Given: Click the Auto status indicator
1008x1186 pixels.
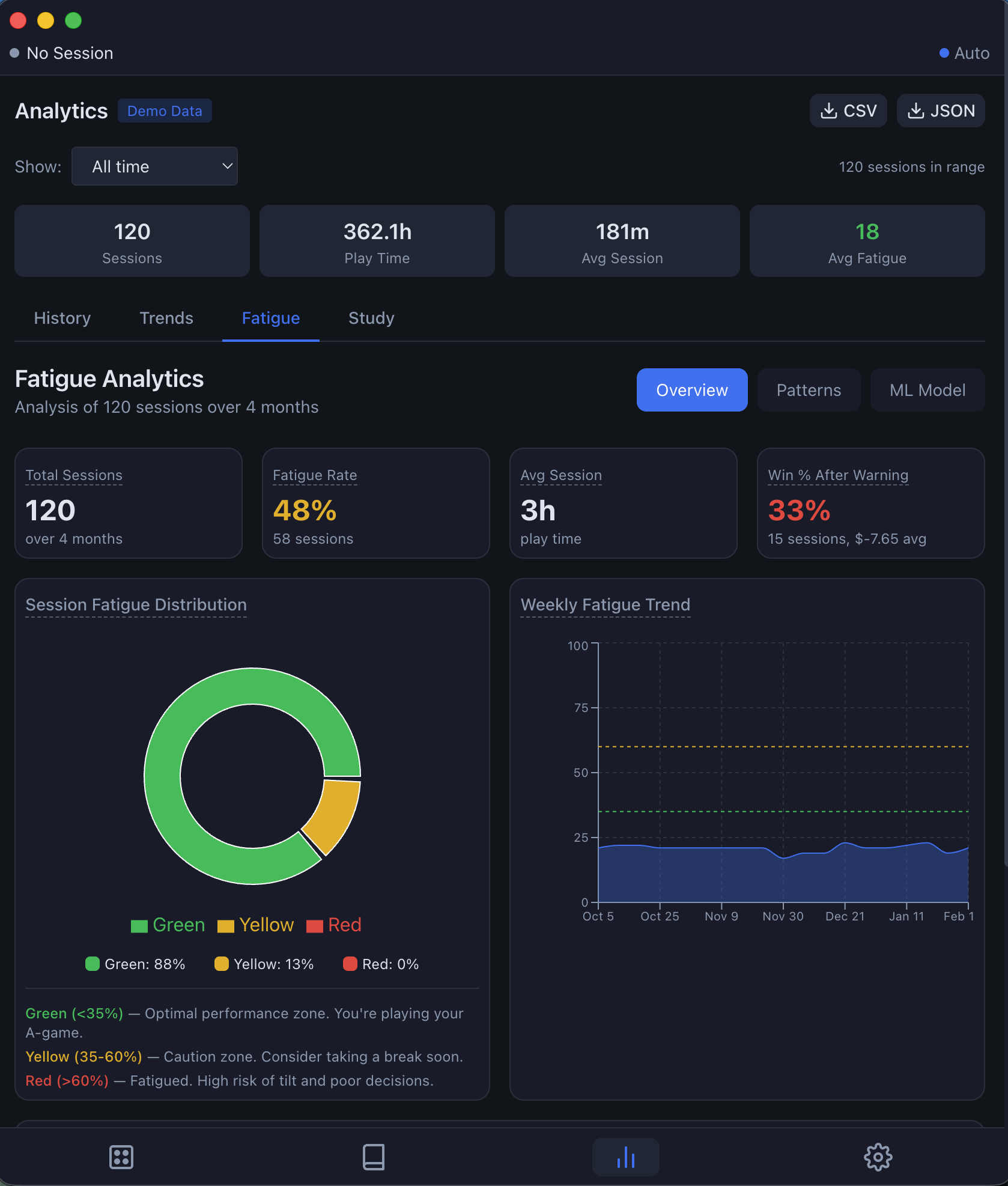Looking at the screenshot, I should click(x=964, y=53).
